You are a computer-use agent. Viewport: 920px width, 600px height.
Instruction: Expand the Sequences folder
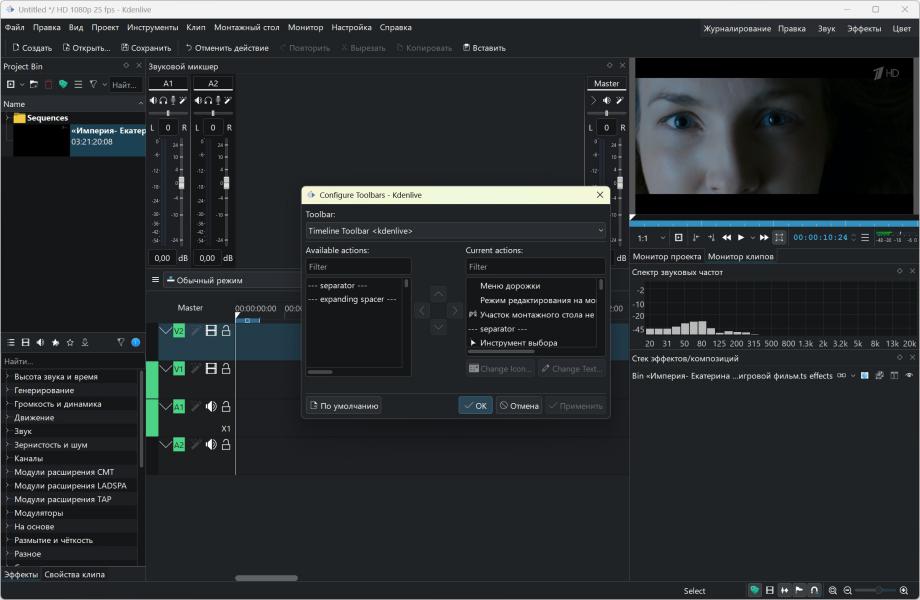(7, 118)
